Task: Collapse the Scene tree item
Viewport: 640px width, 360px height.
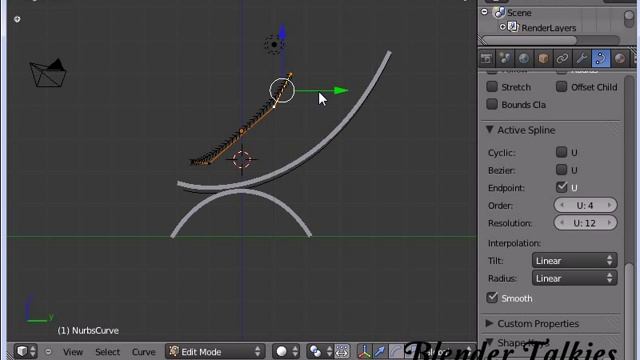Action: click(484, 12)
